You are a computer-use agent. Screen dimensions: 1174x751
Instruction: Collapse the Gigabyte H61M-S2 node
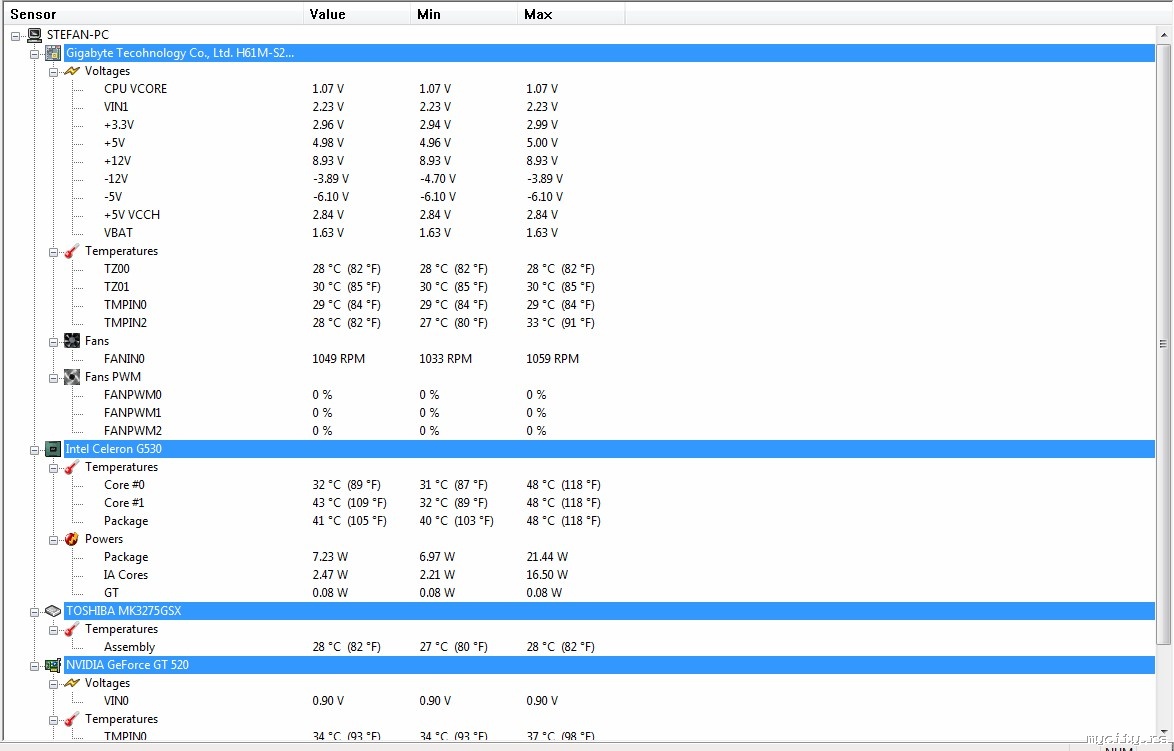pyautogui.click(x=34, y=54)
